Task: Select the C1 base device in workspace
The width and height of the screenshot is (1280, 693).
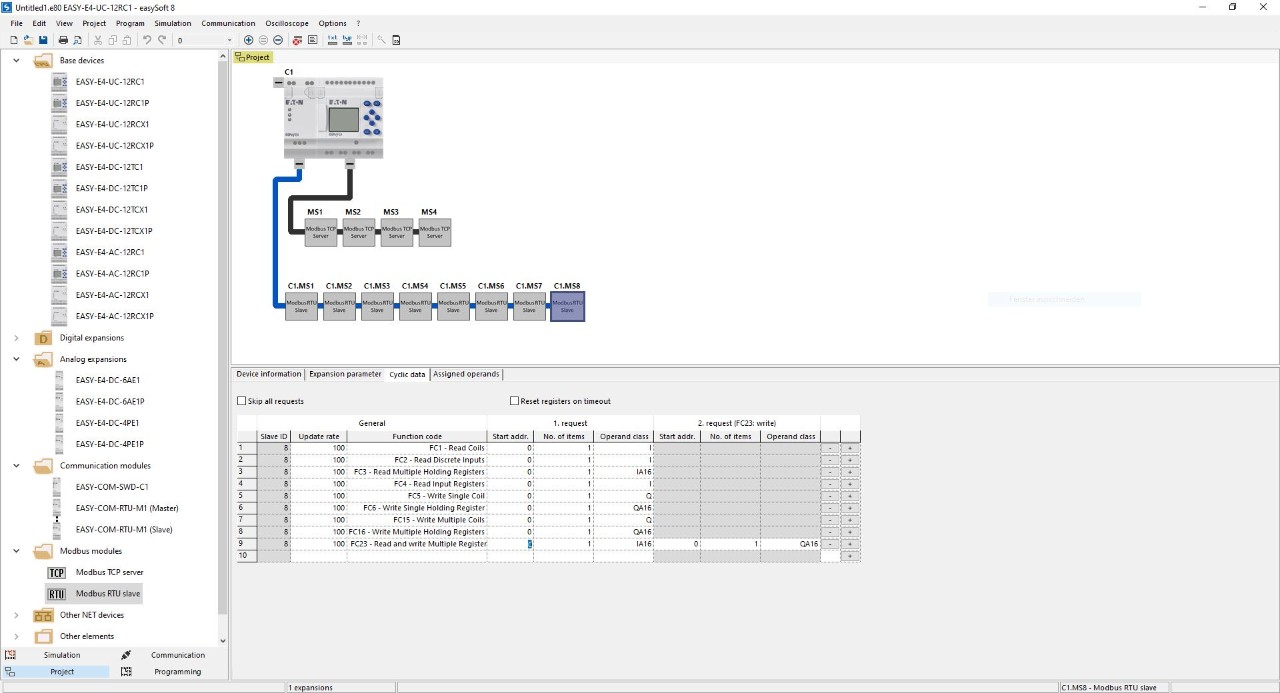Action: (333, 118)
